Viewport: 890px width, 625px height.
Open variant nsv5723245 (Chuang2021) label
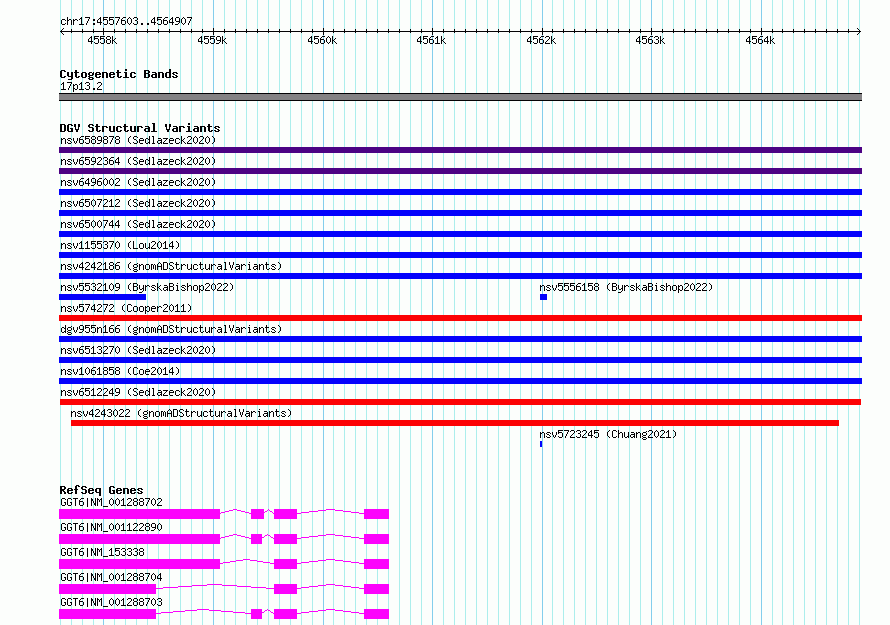608,434
